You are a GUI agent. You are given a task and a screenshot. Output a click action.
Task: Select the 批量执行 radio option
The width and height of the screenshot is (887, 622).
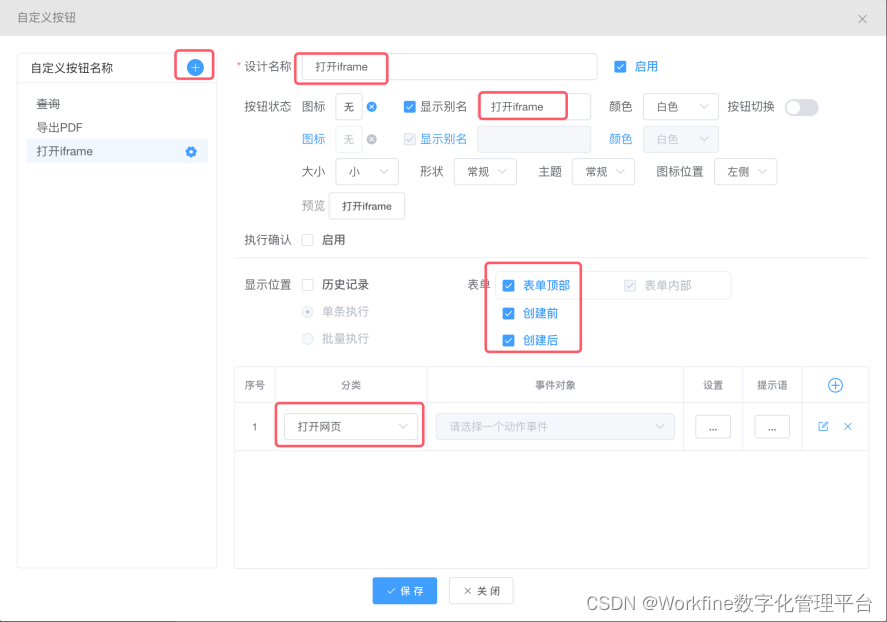click(308, 339)
